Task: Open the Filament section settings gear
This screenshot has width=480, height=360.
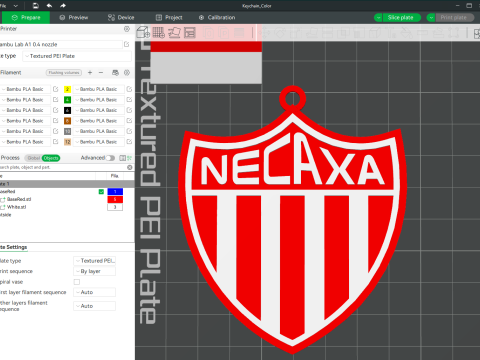Action: click(127, 72)
